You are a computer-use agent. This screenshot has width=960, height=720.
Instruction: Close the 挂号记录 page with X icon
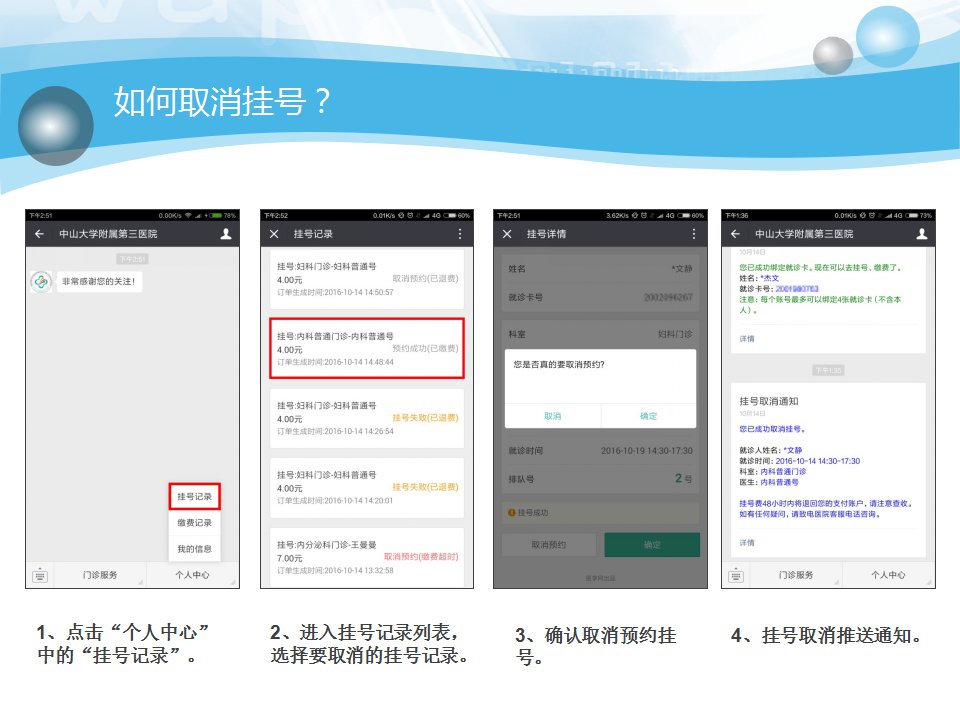click(x=274, y=234)
